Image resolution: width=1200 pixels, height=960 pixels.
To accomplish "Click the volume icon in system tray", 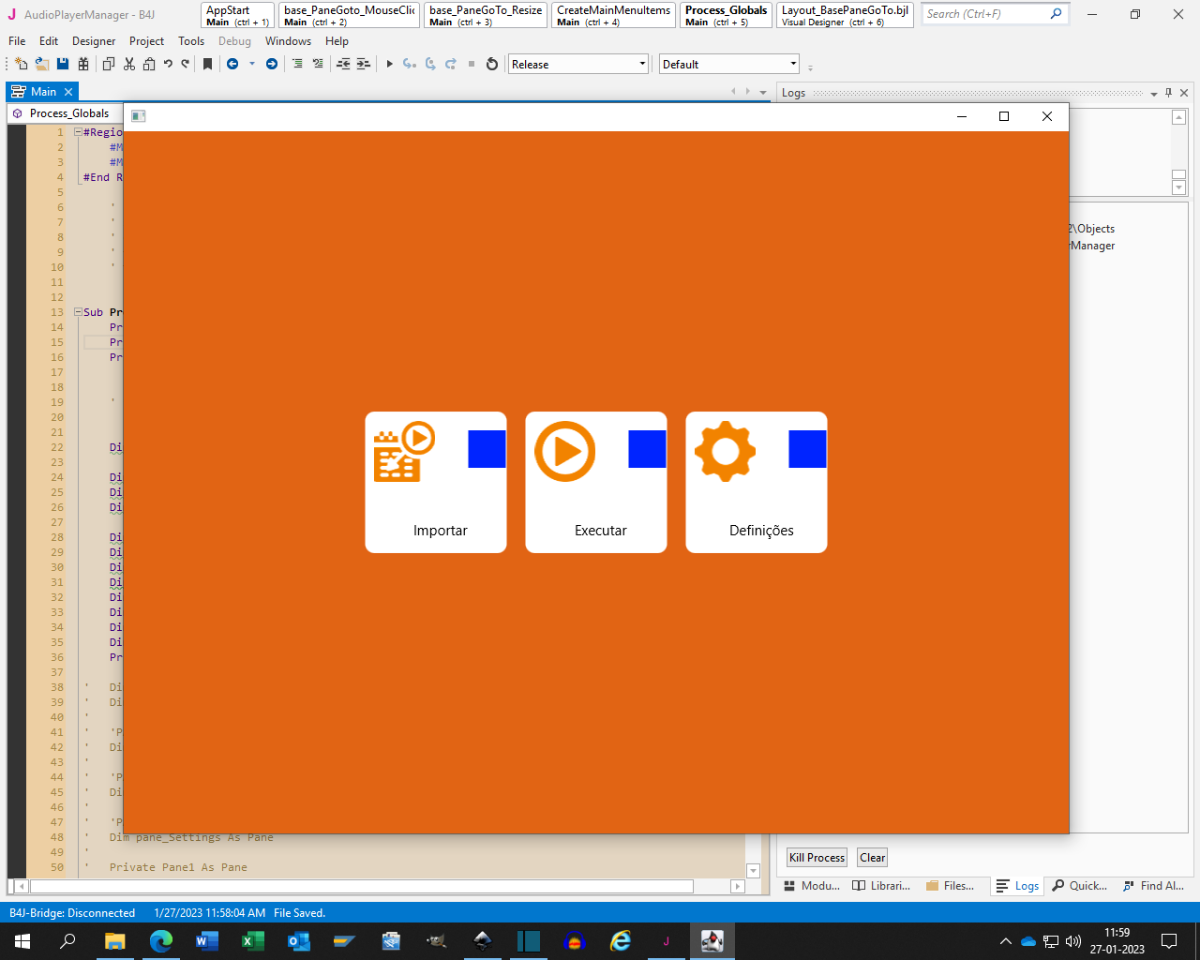I will 1073,941.
